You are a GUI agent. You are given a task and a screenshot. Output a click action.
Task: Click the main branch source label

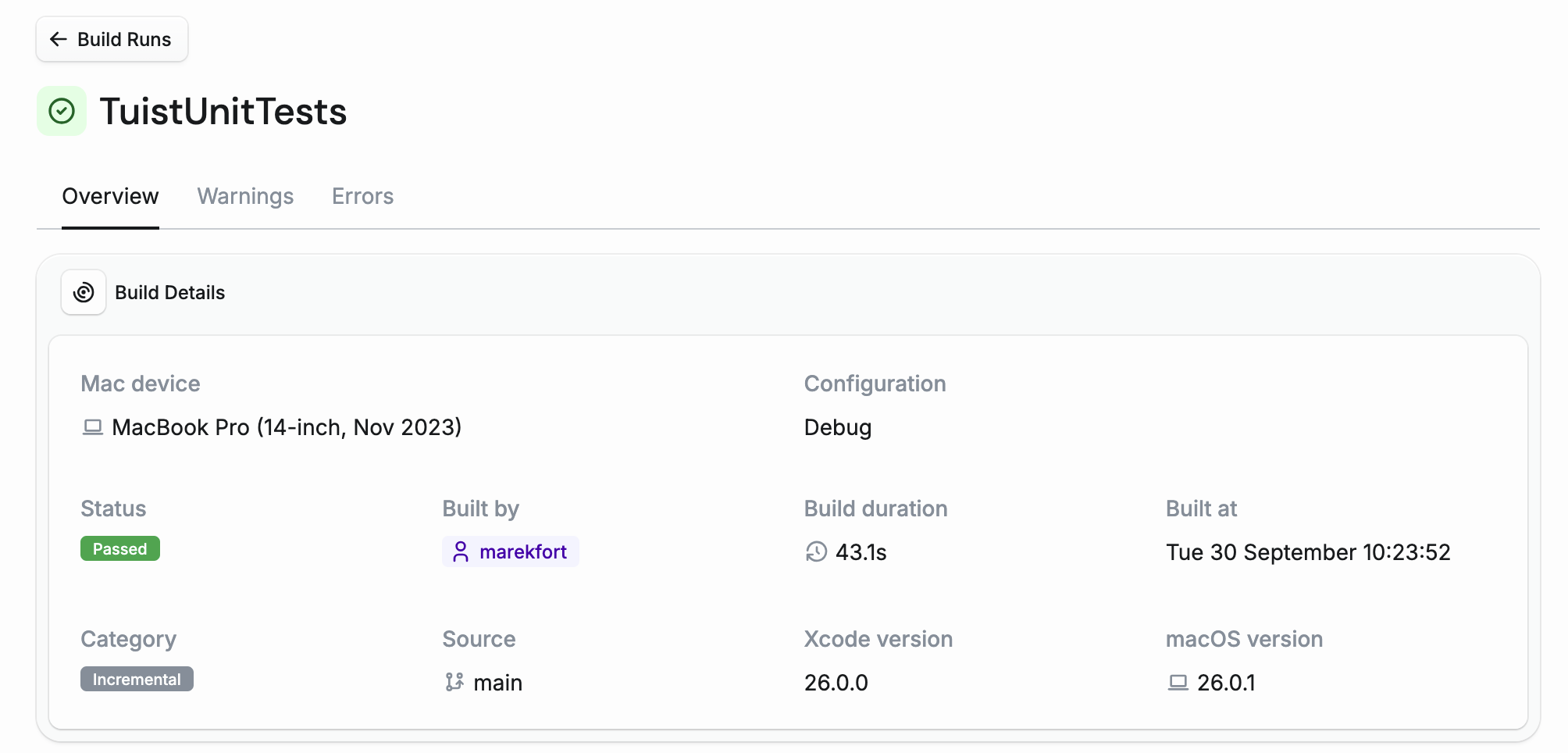[x=497, y=683]
